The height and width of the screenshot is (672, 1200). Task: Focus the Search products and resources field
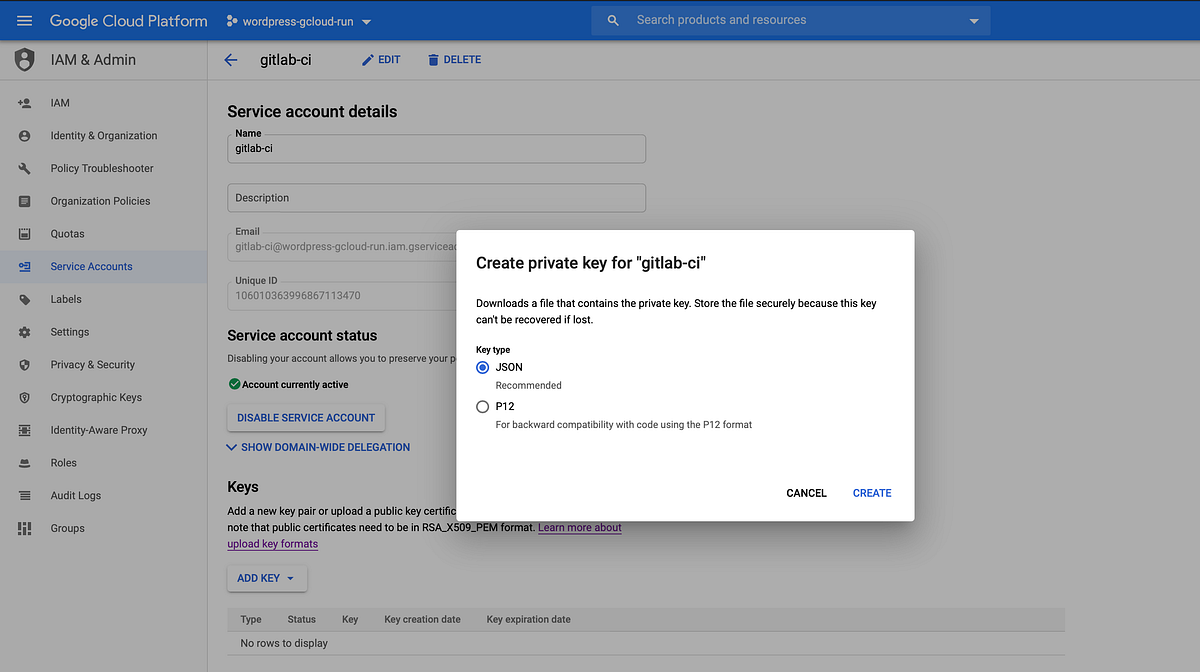coord(790,20)
